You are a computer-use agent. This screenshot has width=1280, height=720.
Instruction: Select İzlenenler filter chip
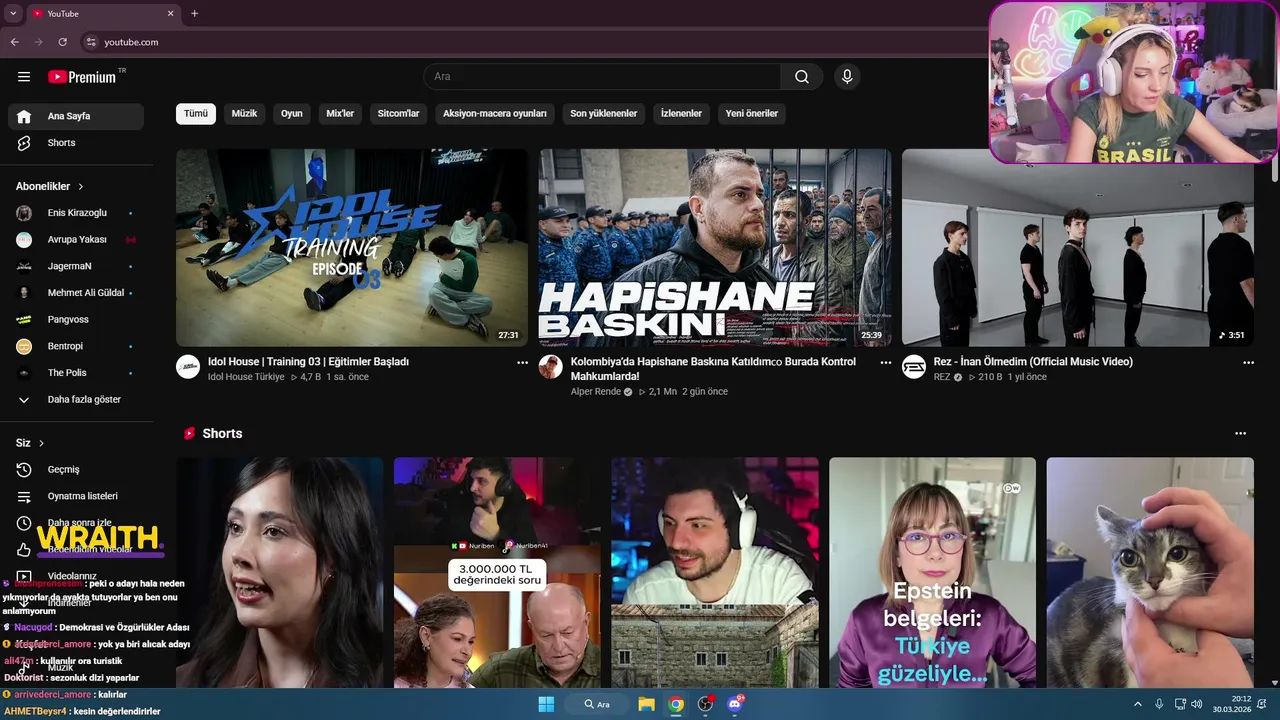(681, 114)
